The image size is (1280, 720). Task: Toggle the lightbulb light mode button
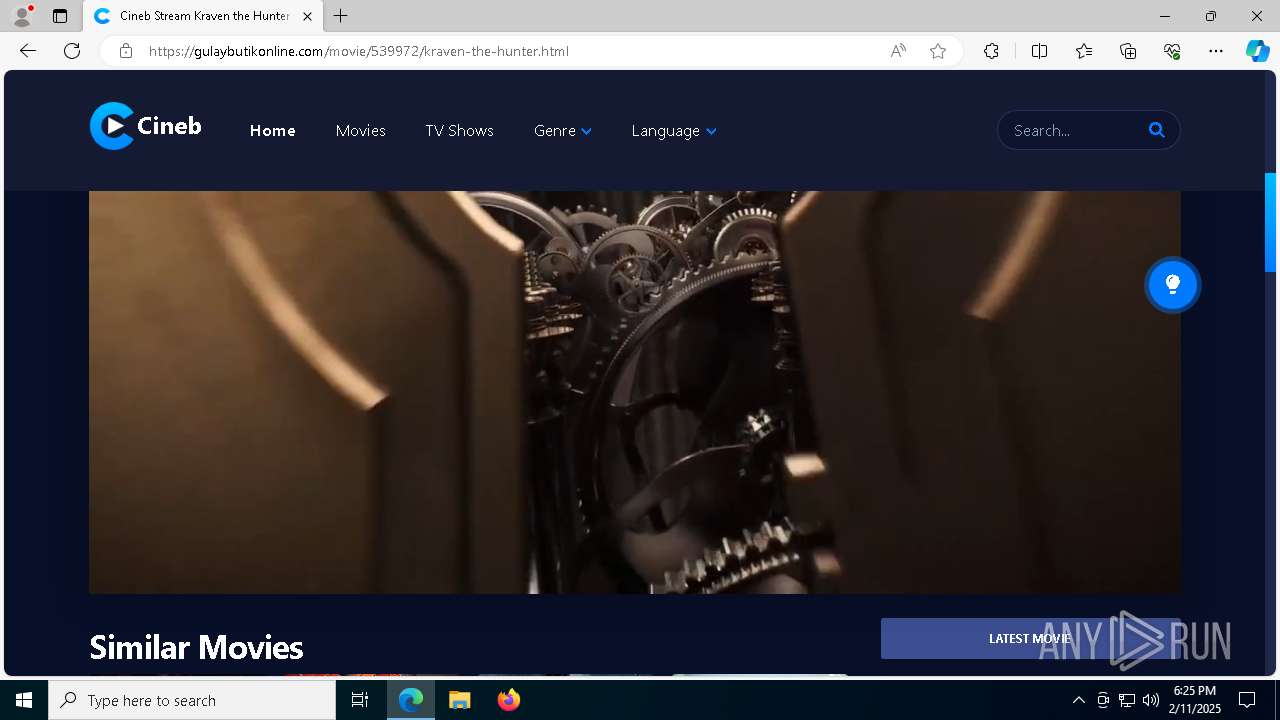tap(1173, 285)
